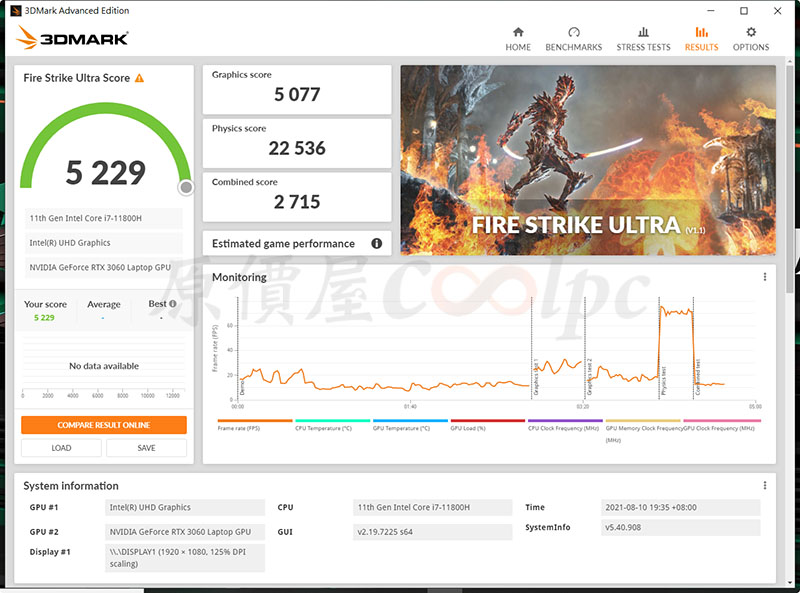Screen dimensions: 800x593
Task: Open the OPTIONS tab label
Action: pyautogui.click(x=751, y=47)
